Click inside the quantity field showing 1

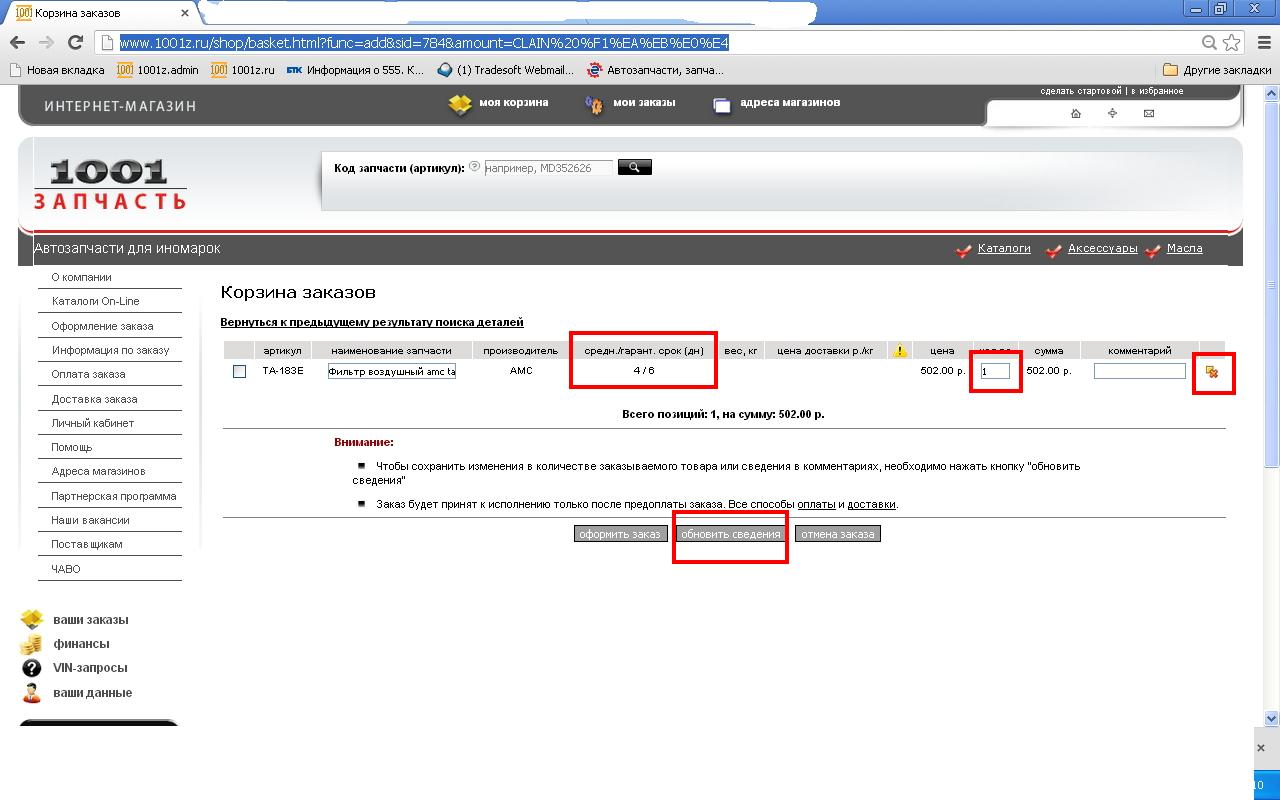tap(995, 371)
